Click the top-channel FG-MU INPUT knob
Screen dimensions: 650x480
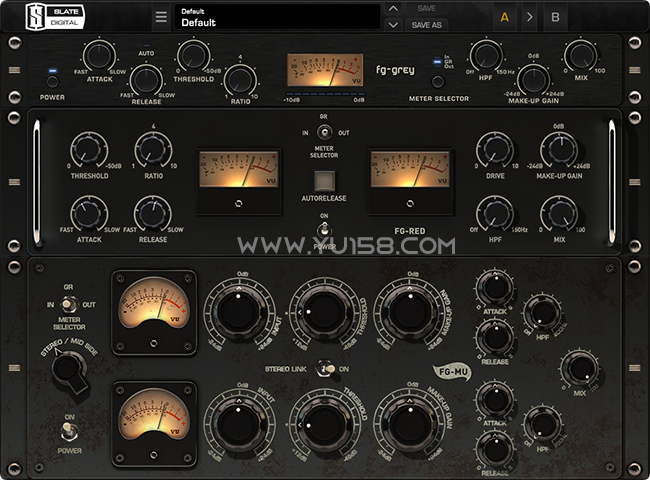click(239, 311)
